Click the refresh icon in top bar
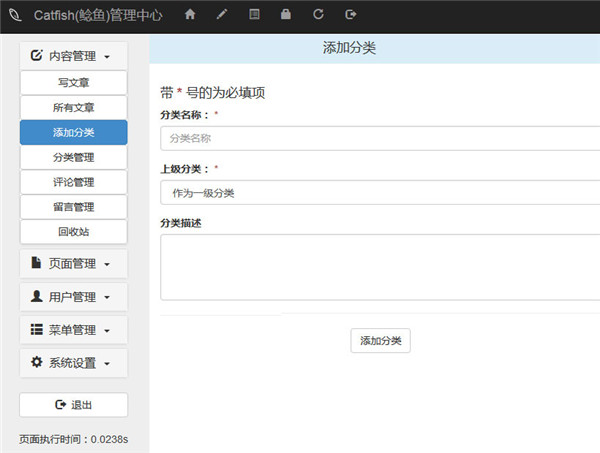The width and height of the screenshot is (600, 453). click(318, 15)
